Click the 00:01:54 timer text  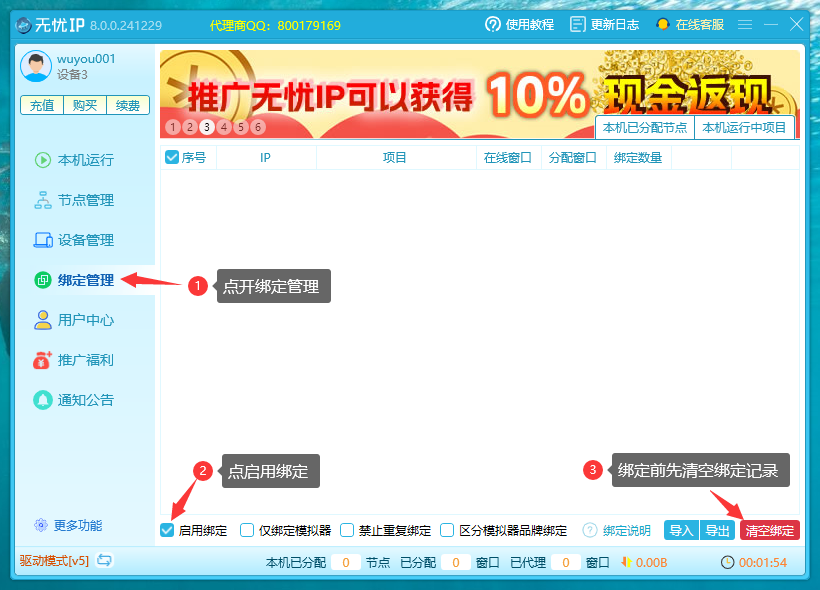pyautogui.click(x=762, y=562)
